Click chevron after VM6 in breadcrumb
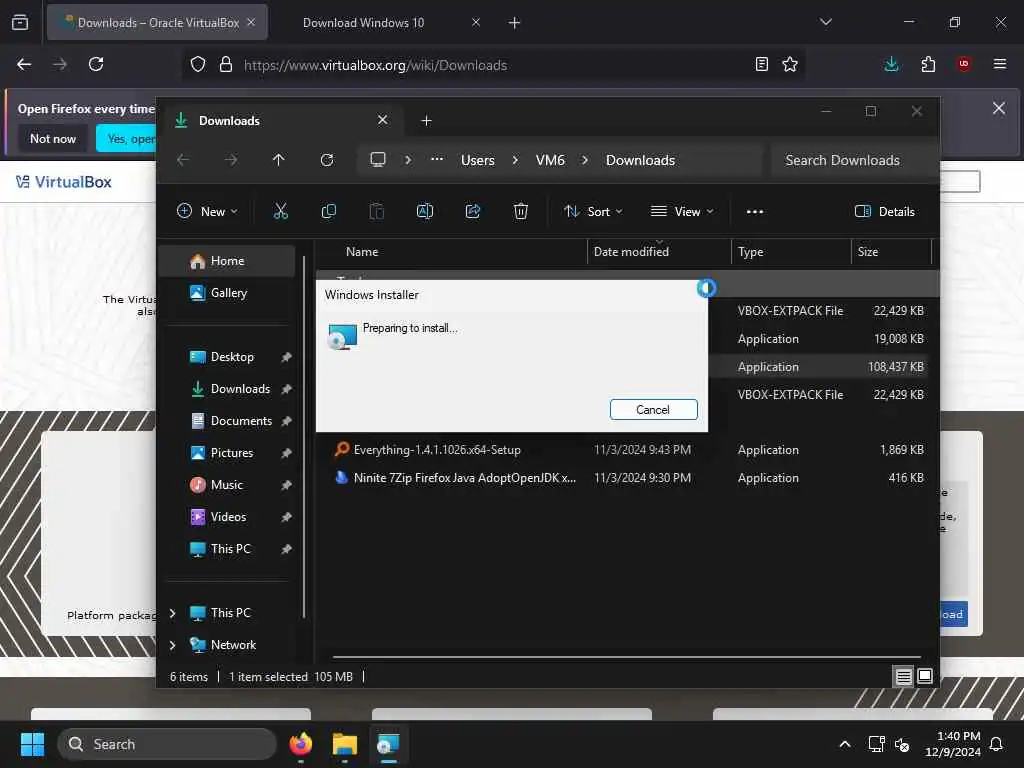The image size is (1024, 768). coord(585,160)
